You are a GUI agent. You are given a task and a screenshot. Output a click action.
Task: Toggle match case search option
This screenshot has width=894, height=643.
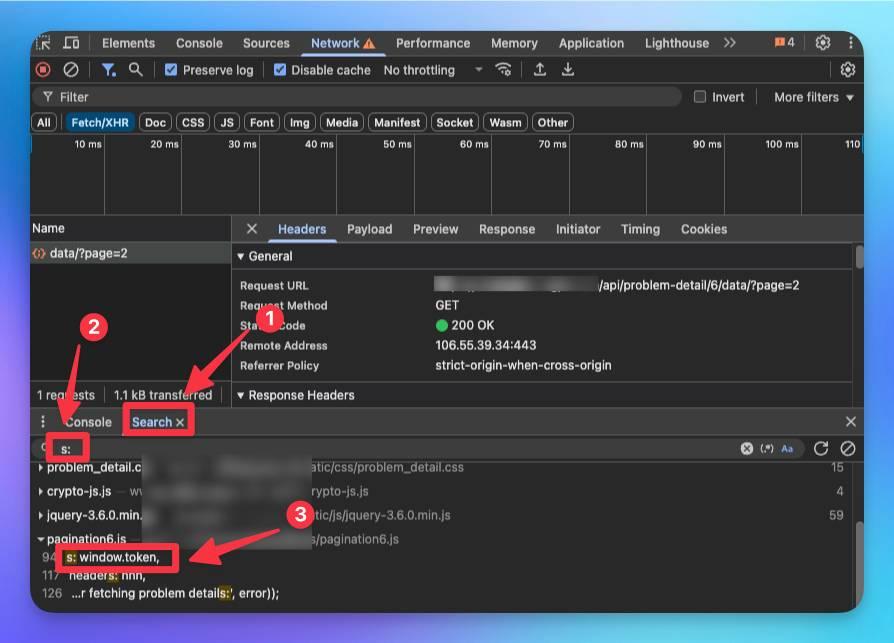click(x=787, y=449)
